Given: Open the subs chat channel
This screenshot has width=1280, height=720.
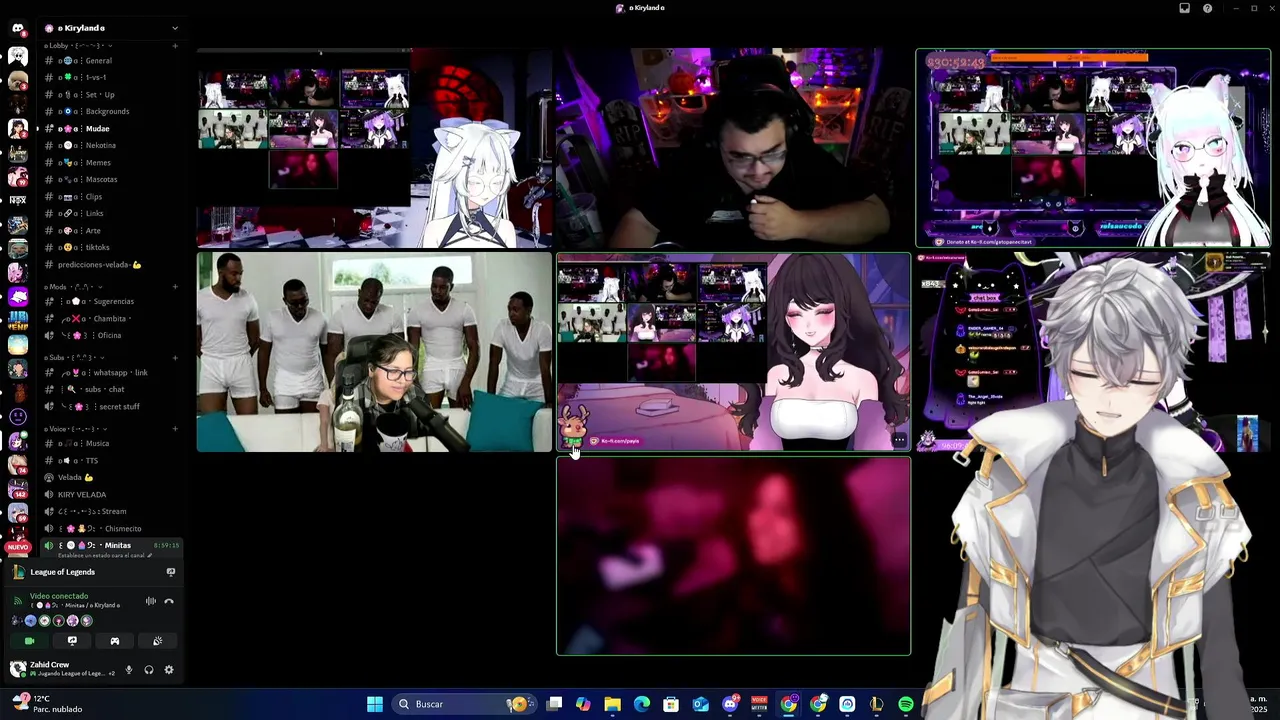Looking at the screenshot, I should (110, 390).
